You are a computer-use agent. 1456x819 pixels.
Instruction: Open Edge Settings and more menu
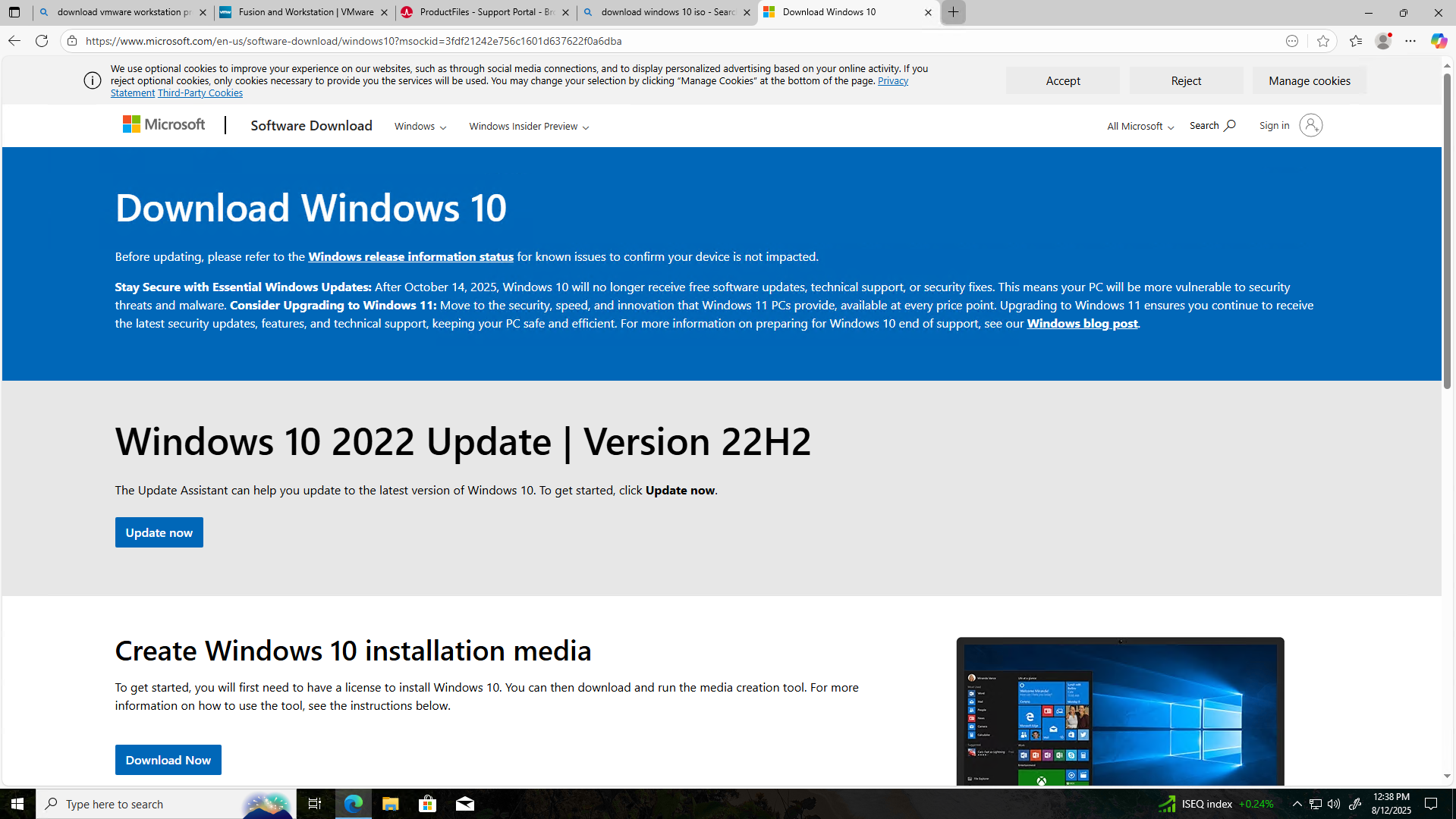pos(1410,41)
